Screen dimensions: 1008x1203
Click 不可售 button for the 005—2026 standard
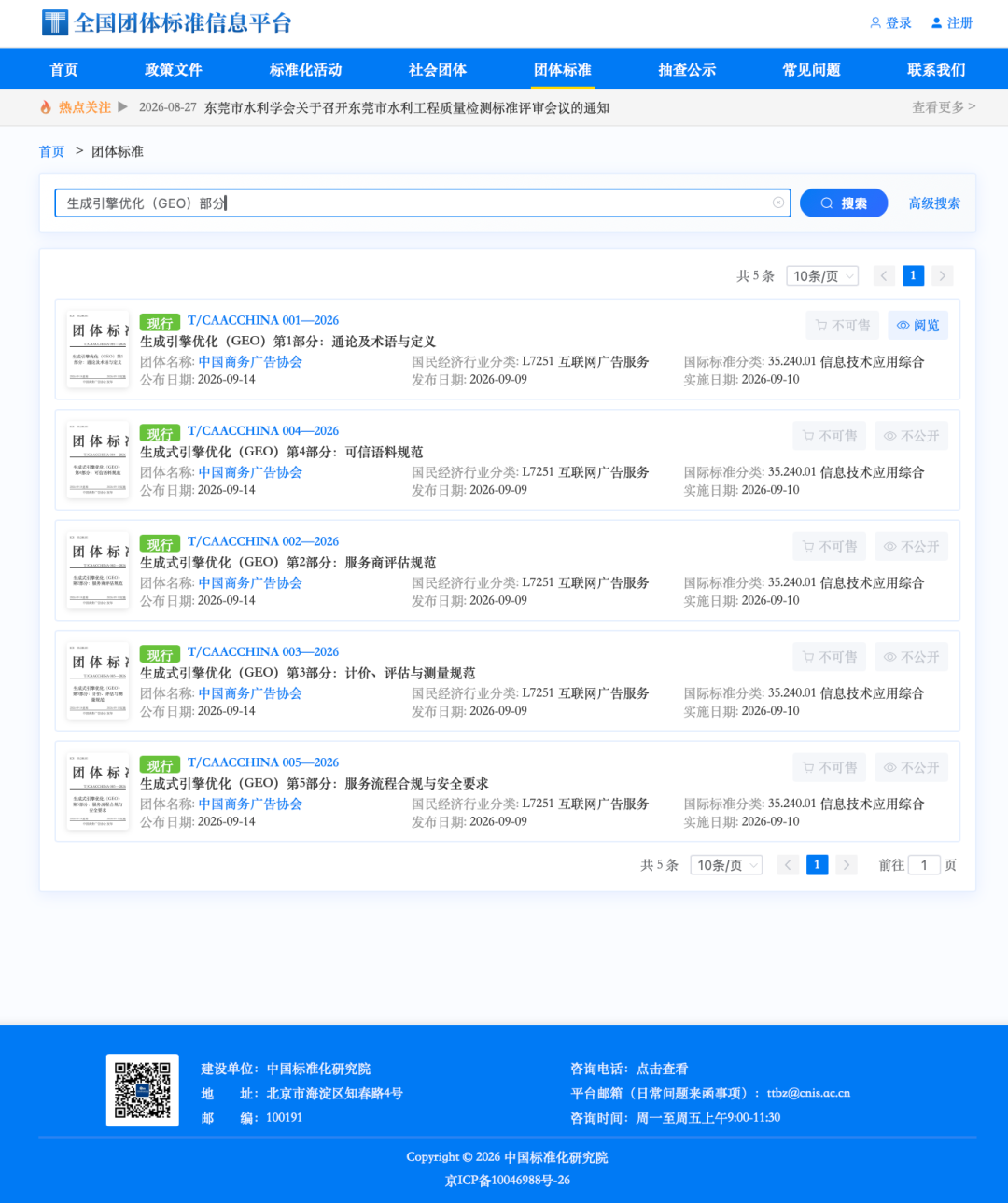coord(830,768)
